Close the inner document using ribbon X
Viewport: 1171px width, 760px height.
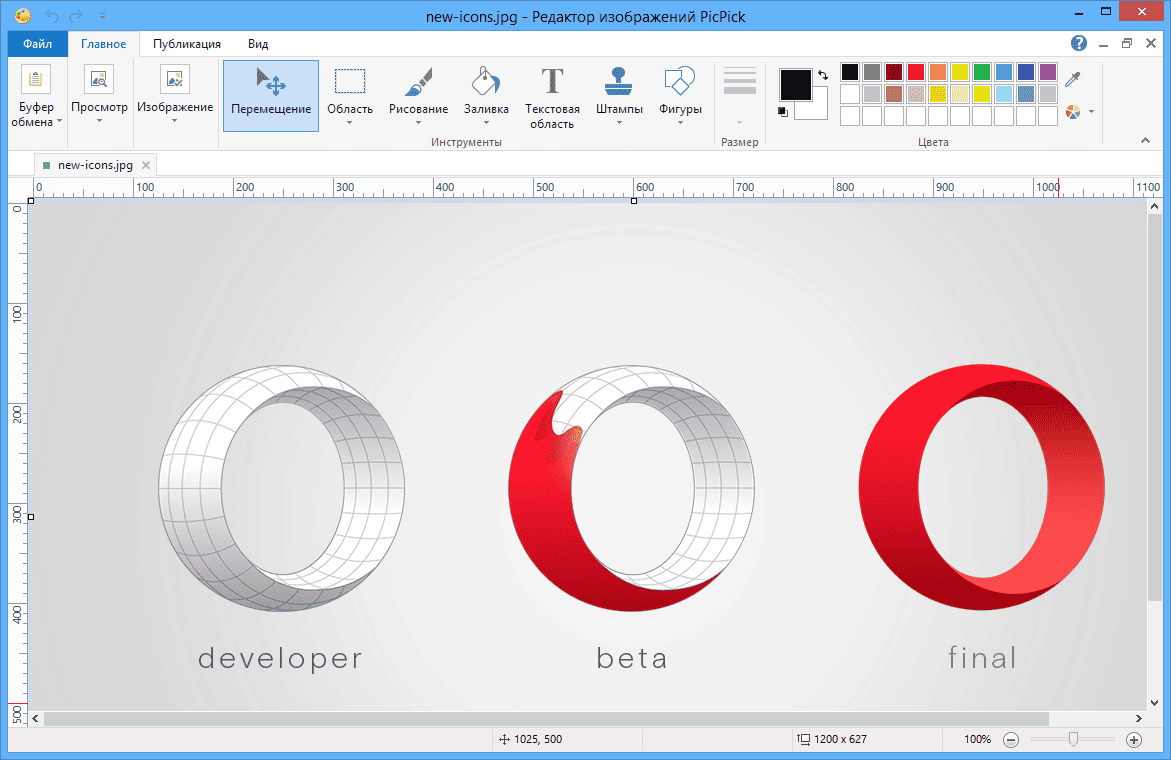(1151, 43)
